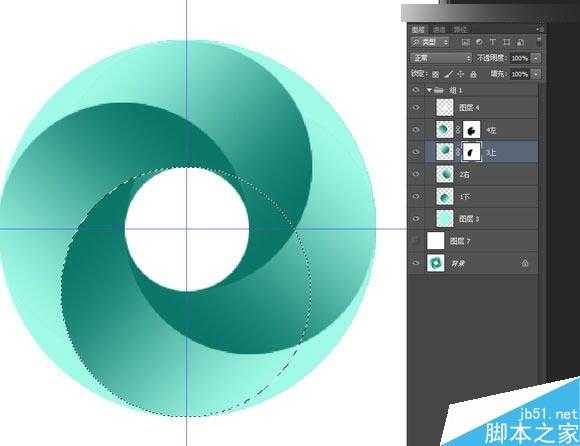
Task: Hide the 背景 background layer eye
Action: pyautogui.click(x=416, y=263)
